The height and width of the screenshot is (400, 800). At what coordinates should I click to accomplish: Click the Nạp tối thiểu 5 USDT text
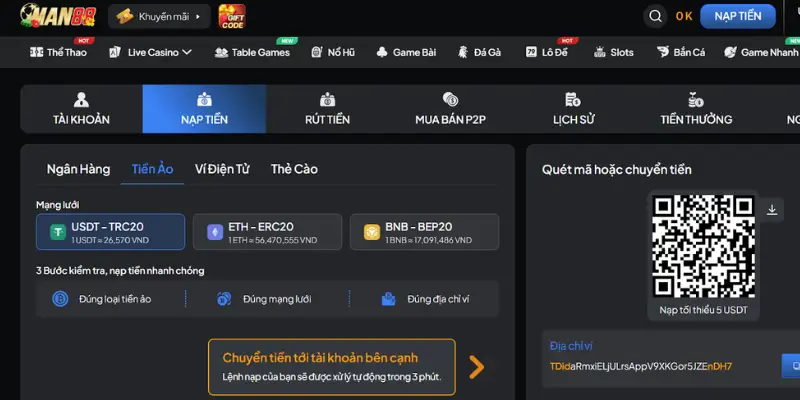pos(703,310)
